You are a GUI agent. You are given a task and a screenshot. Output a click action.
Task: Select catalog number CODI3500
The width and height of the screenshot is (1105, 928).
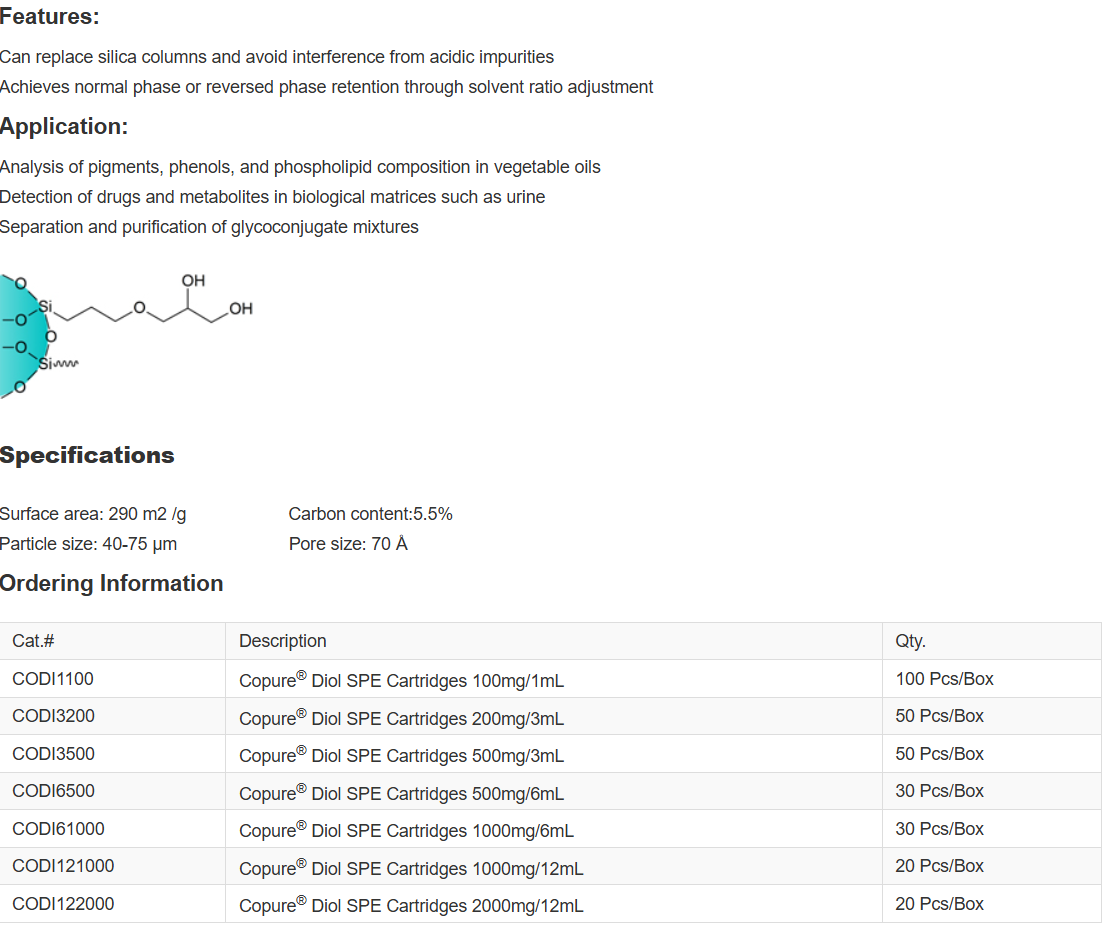[54, 754]
